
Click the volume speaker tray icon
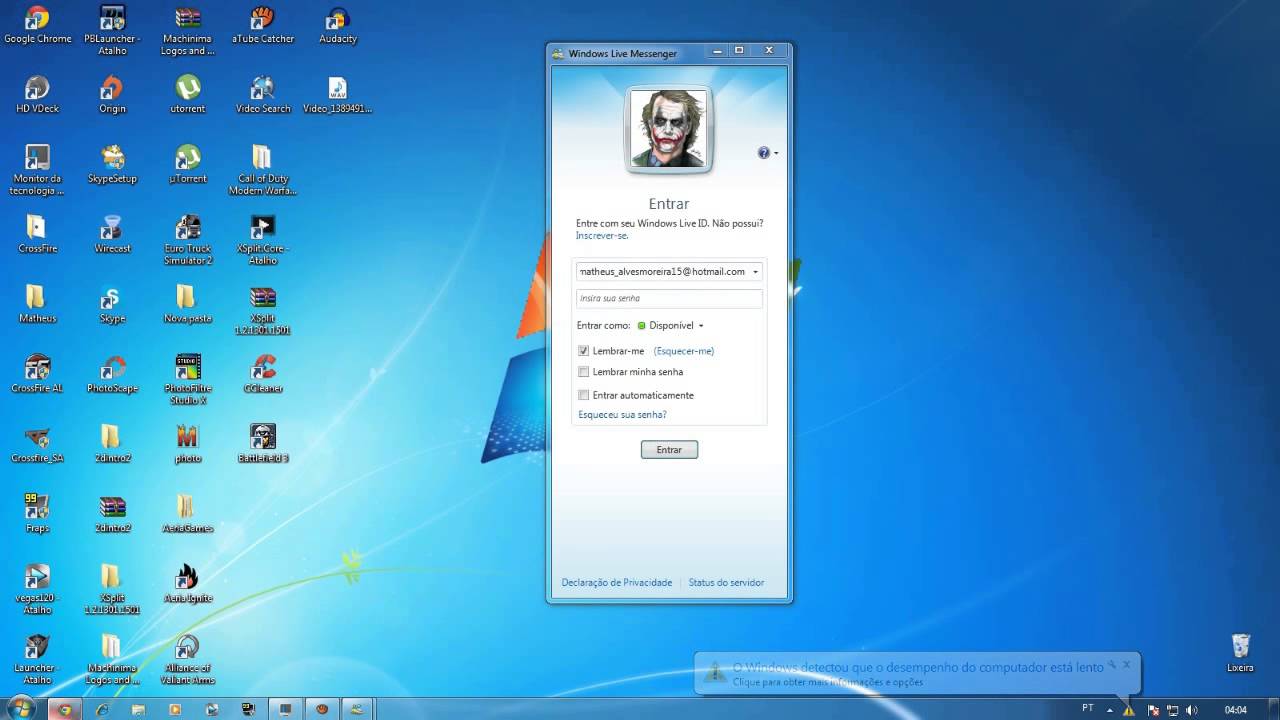(1190, 709)
